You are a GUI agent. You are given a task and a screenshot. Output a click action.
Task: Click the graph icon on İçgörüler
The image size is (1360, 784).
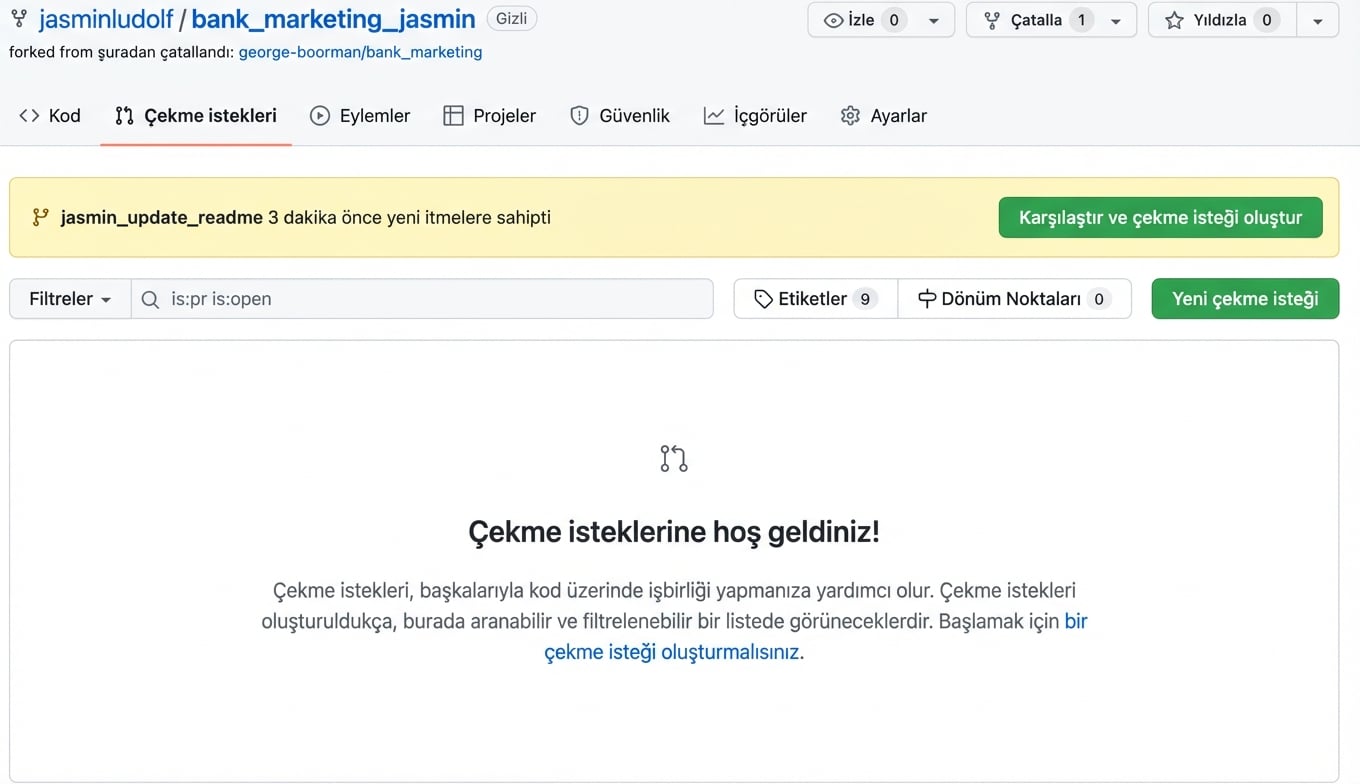[x=713, y=115]
